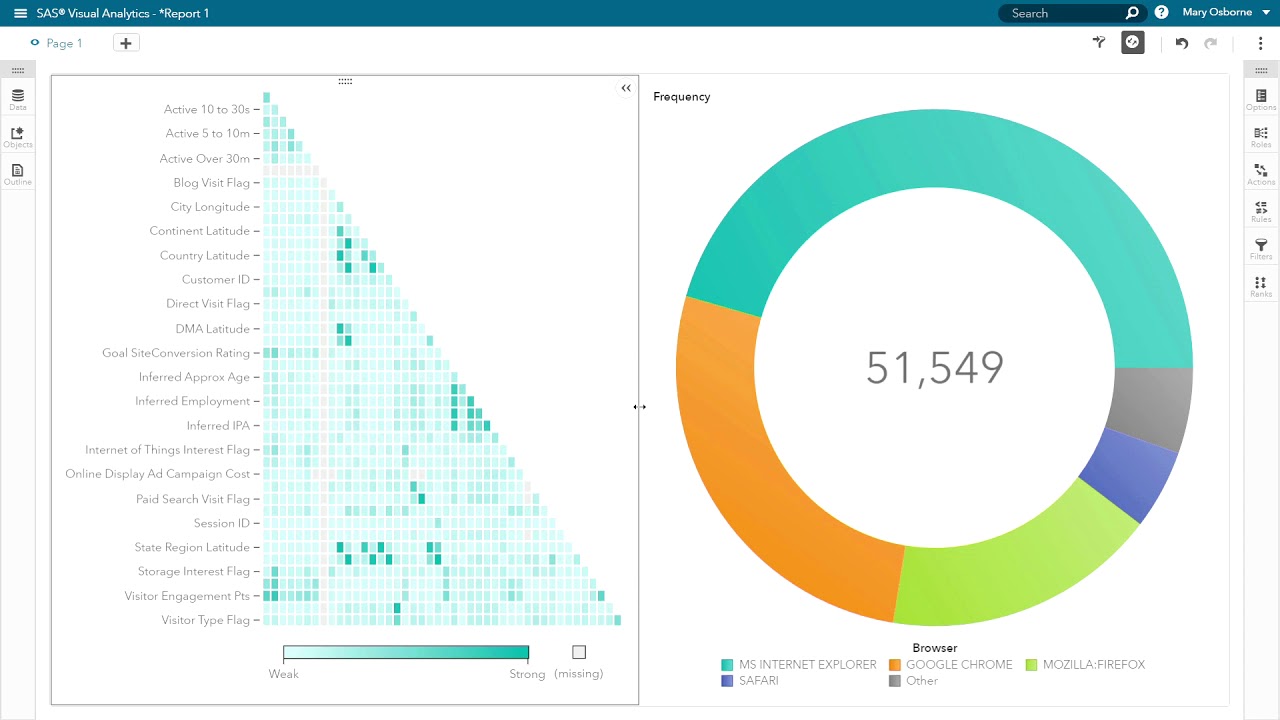
Task: Click the Session ID axis label
Action: (x=222, y=523)
